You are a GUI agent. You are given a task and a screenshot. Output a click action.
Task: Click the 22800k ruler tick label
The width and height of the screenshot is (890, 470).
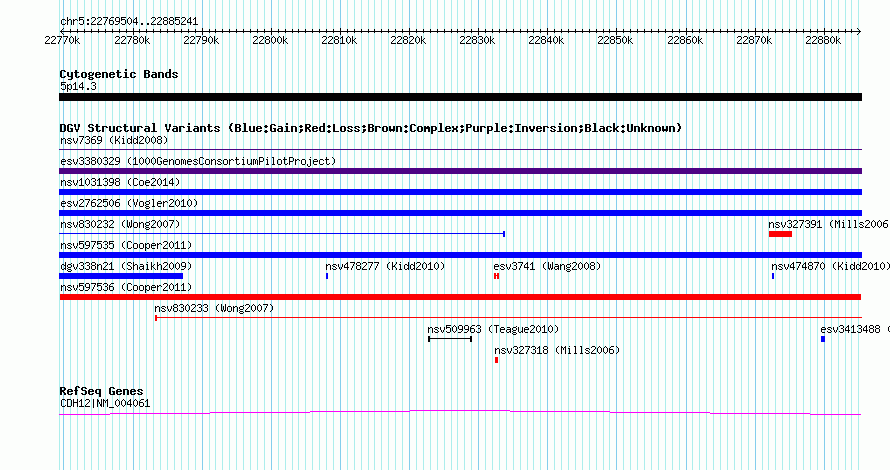pos(270,40)
